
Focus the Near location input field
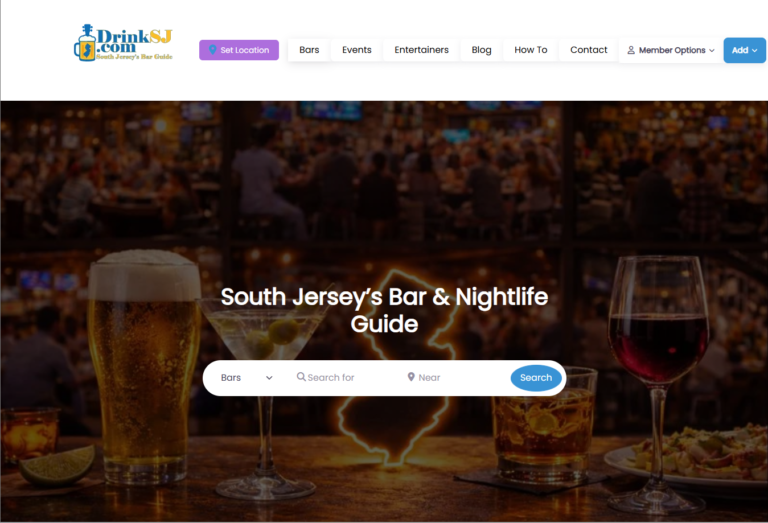(x=456, y=378)
